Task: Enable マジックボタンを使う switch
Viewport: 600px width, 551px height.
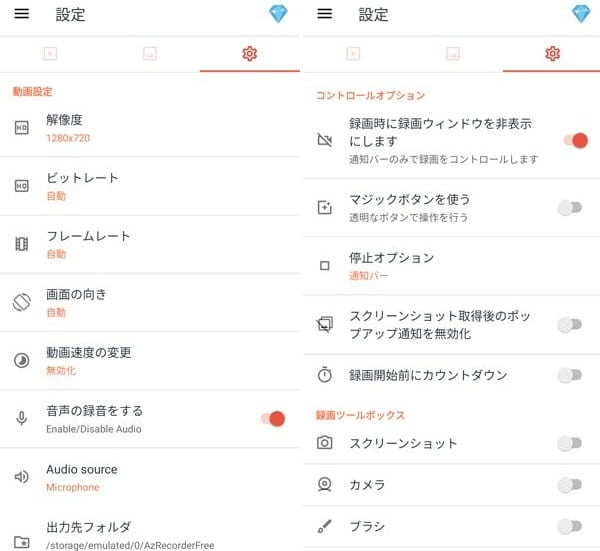Action: (570, 208)
